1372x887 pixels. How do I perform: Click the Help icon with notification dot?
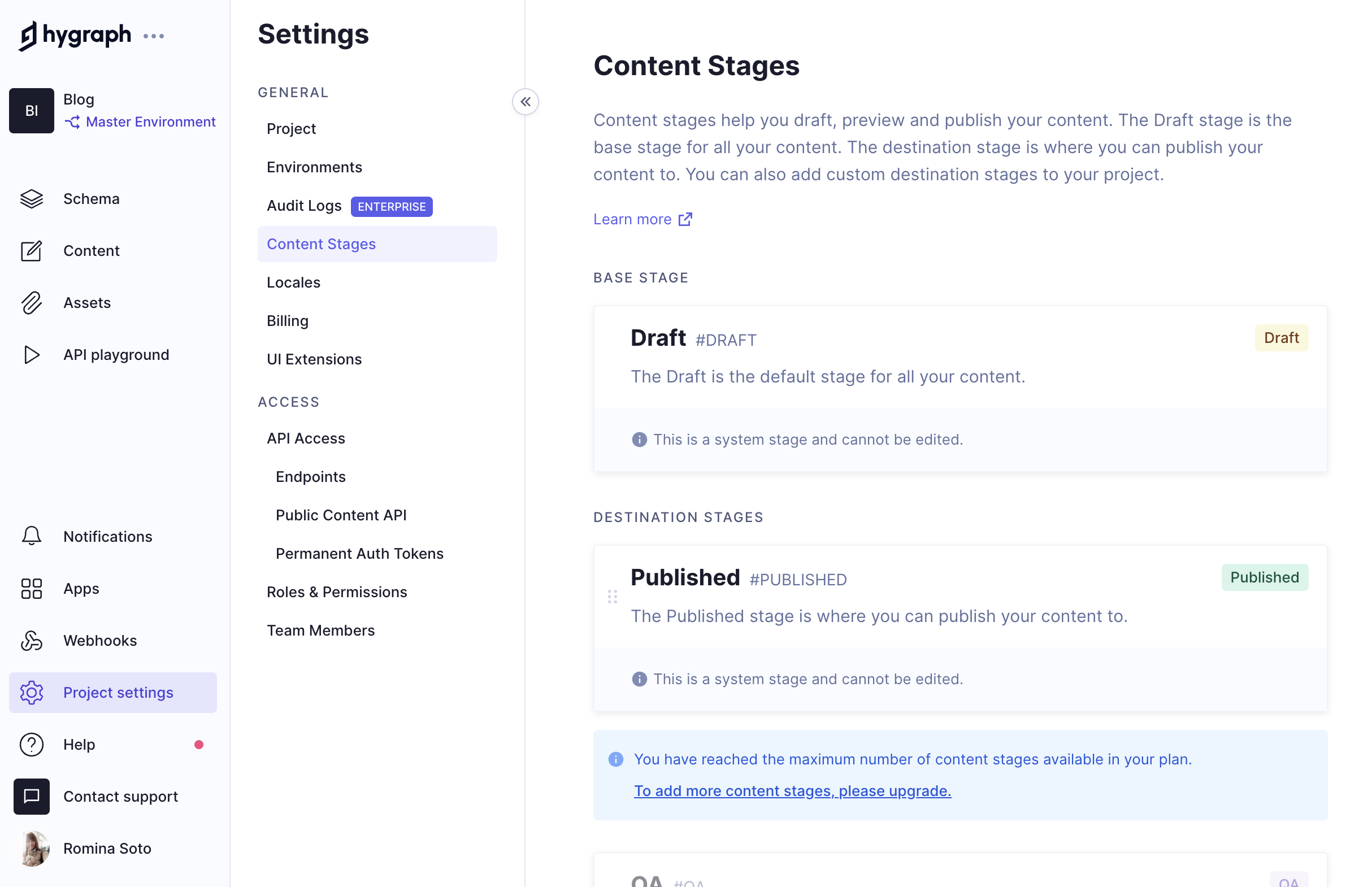(x=31, y=744)
